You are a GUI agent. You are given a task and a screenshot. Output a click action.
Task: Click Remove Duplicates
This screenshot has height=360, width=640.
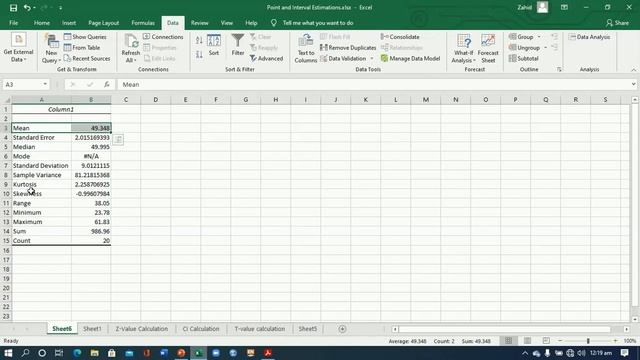coord(348,48)
